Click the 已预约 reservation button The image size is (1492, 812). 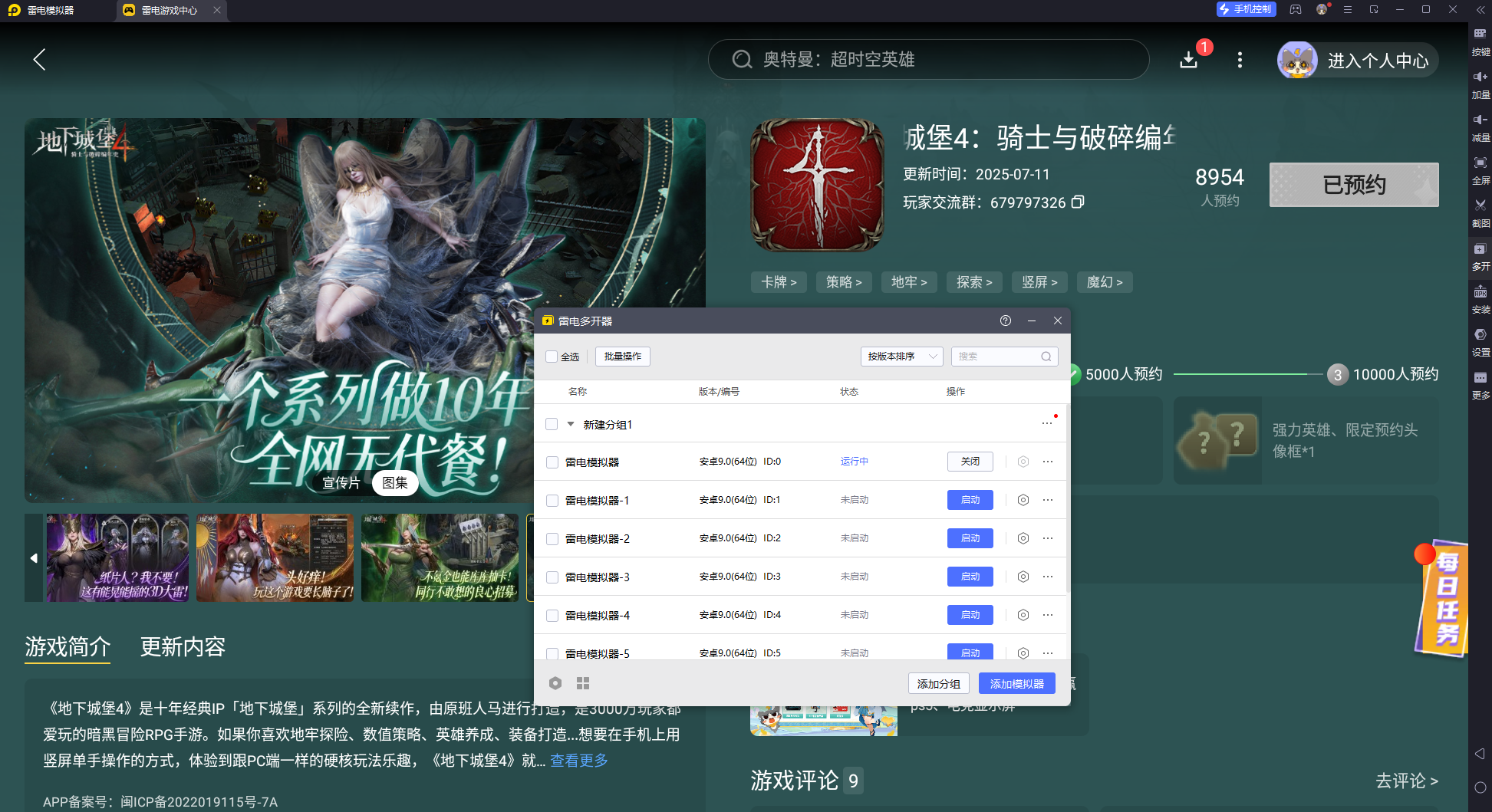(1354, 185)
